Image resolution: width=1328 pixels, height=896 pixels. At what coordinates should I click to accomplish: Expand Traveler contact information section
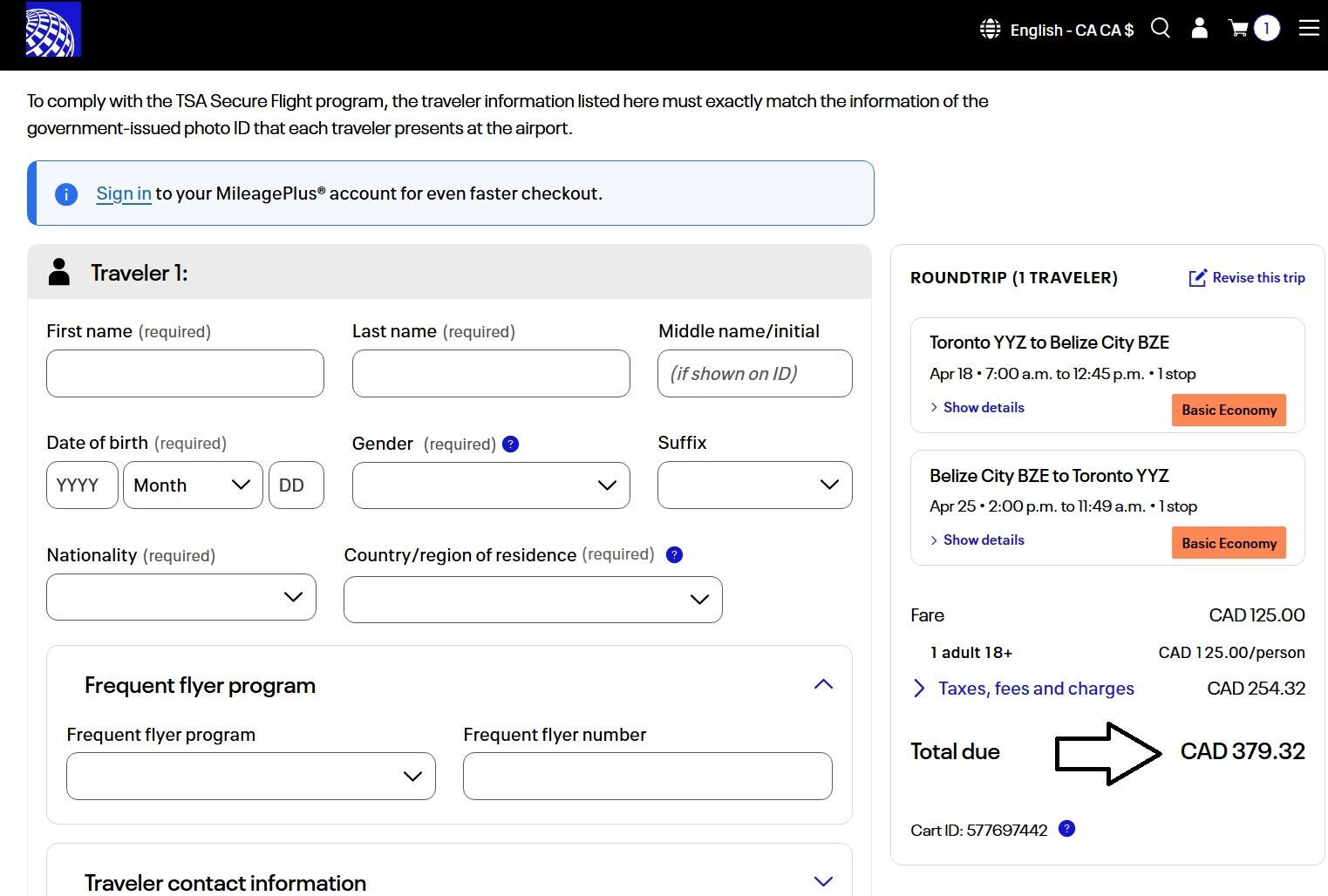(823, 882)
